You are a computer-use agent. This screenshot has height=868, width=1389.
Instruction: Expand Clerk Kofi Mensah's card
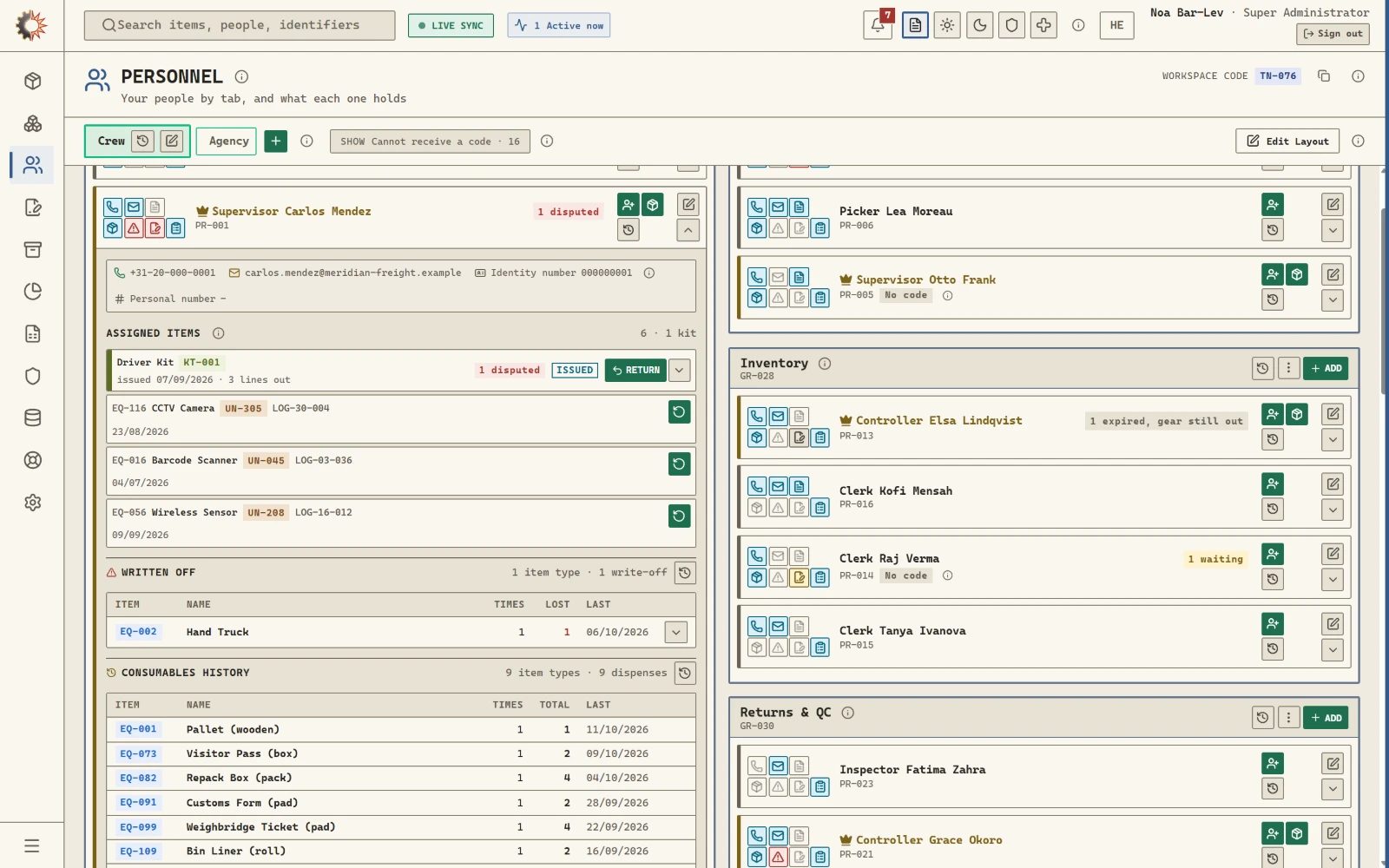click(1333, 510)
